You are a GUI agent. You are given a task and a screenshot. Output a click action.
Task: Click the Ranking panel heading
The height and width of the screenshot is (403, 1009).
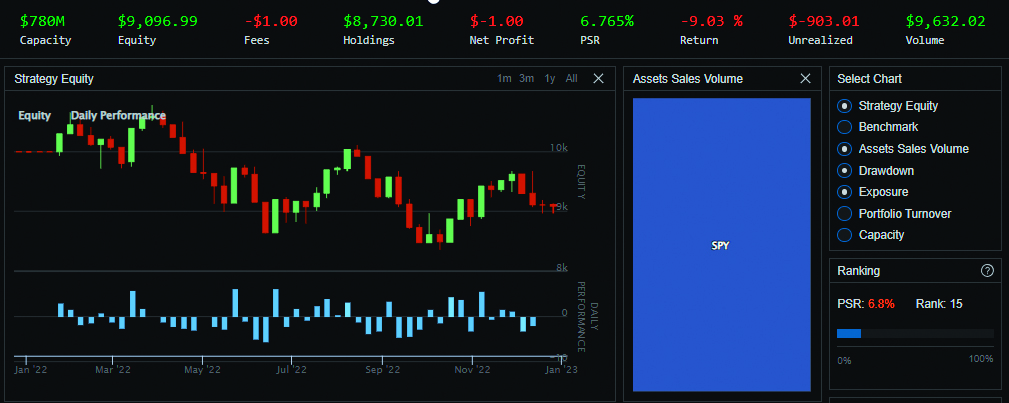pyautogui.click(x=858, y=271)
